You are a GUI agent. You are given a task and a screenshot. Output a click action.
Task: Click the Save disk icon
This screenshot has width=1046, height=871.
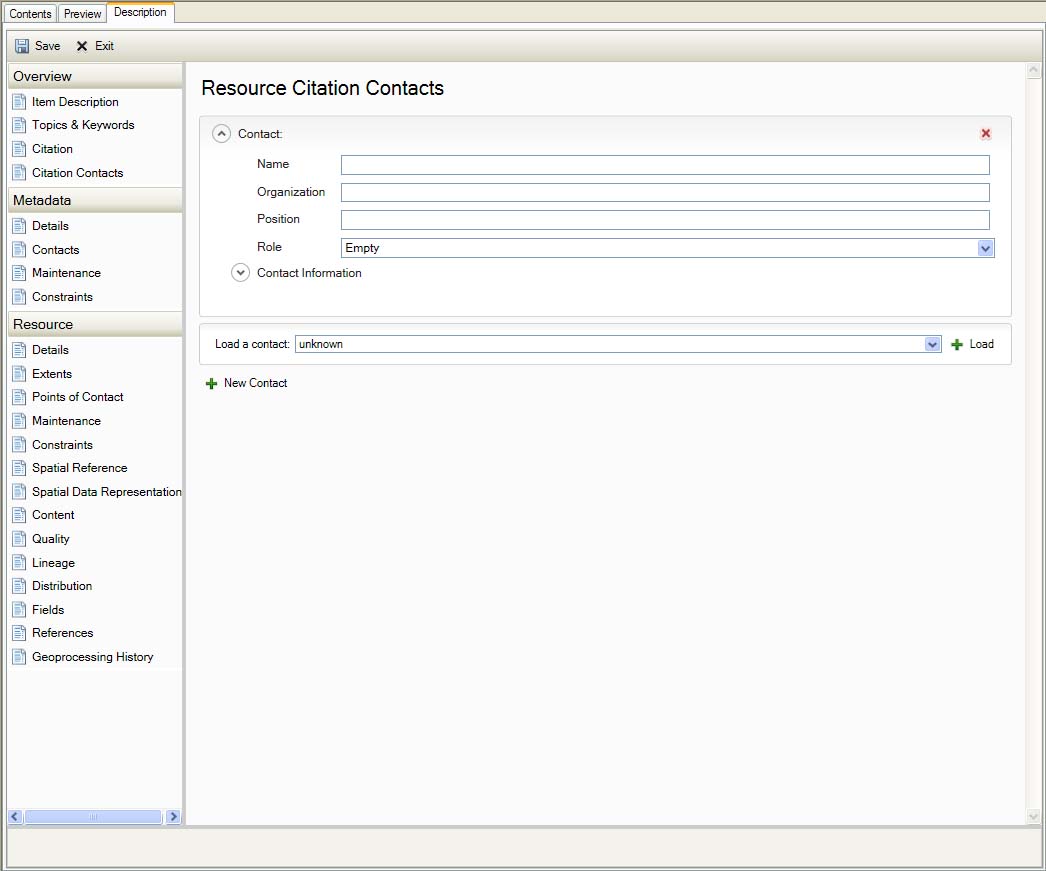tap(22, 46)
